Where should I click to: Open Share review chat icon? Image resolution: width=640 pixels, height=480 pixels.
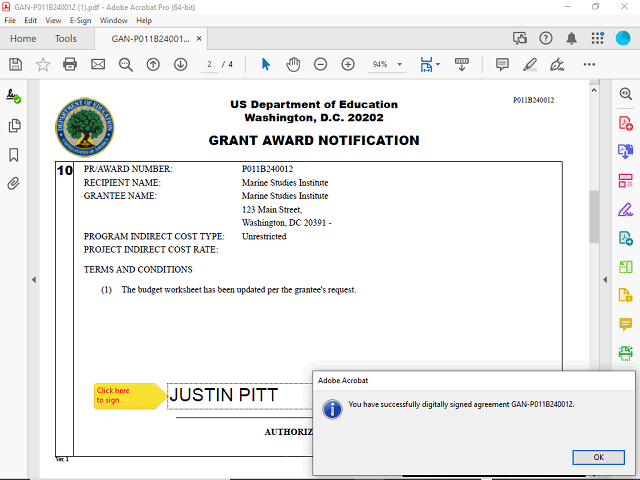coord(520,38)
